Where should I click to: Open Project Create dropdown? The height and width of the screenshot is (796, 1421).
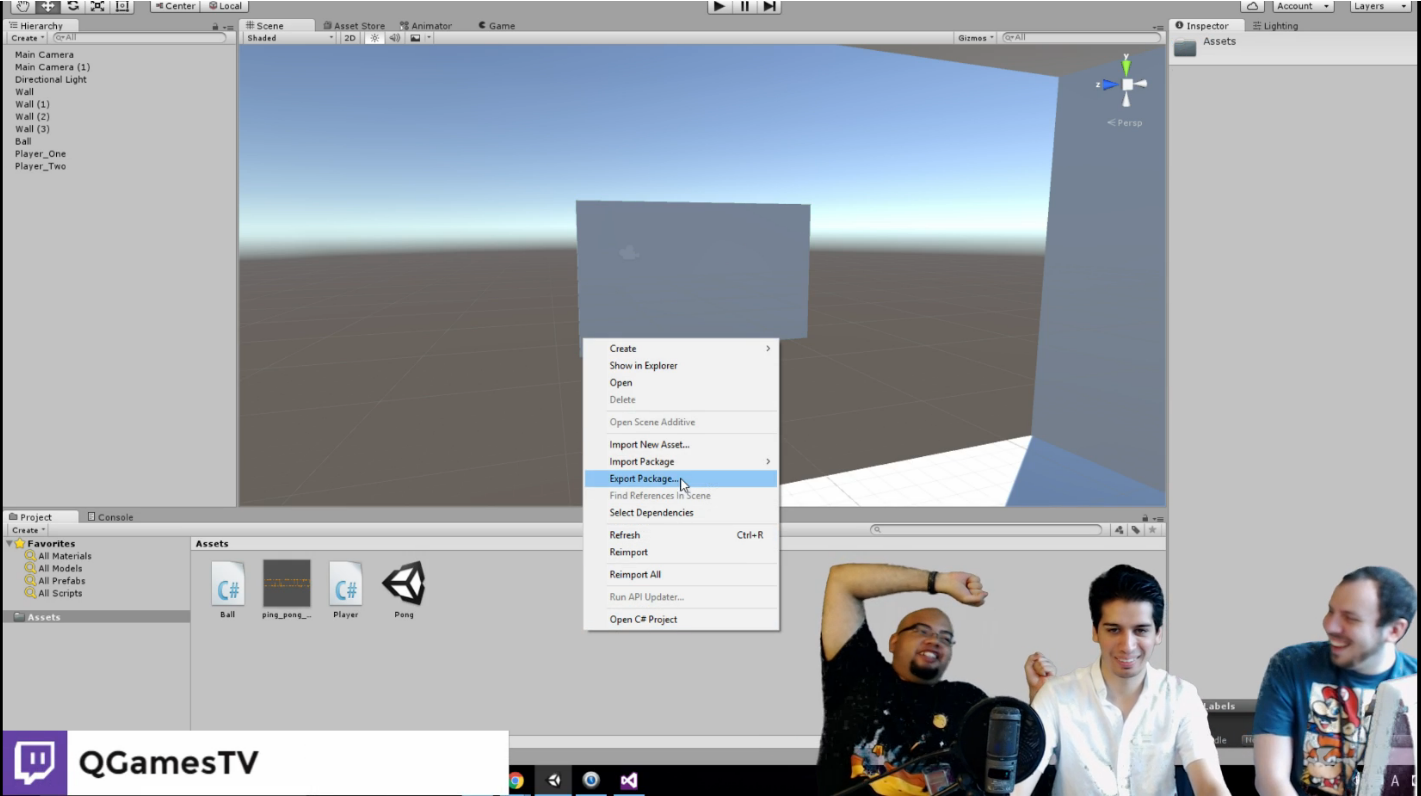click(27, 530)
